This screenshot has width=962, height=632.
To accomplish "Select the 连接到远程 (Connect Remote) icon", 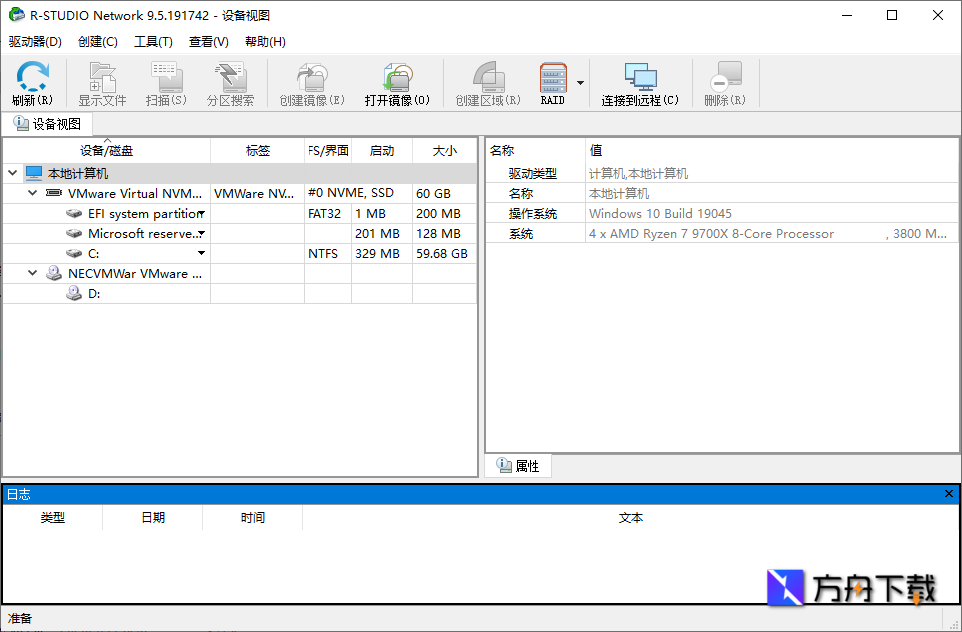I will pyautogui.click(x=641, y=83).
